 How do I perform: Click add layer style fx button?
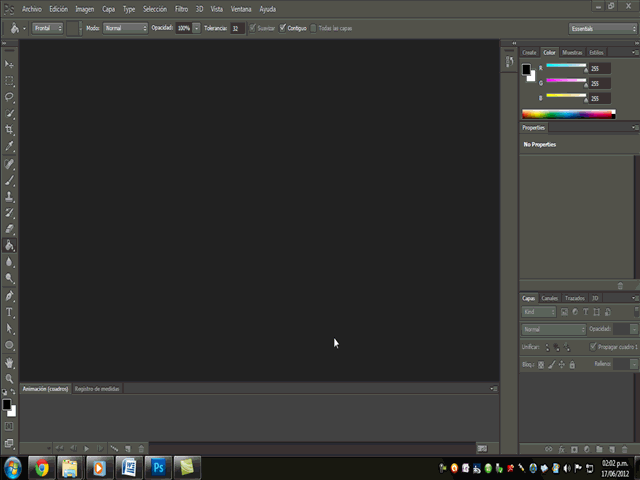(562, 449)
